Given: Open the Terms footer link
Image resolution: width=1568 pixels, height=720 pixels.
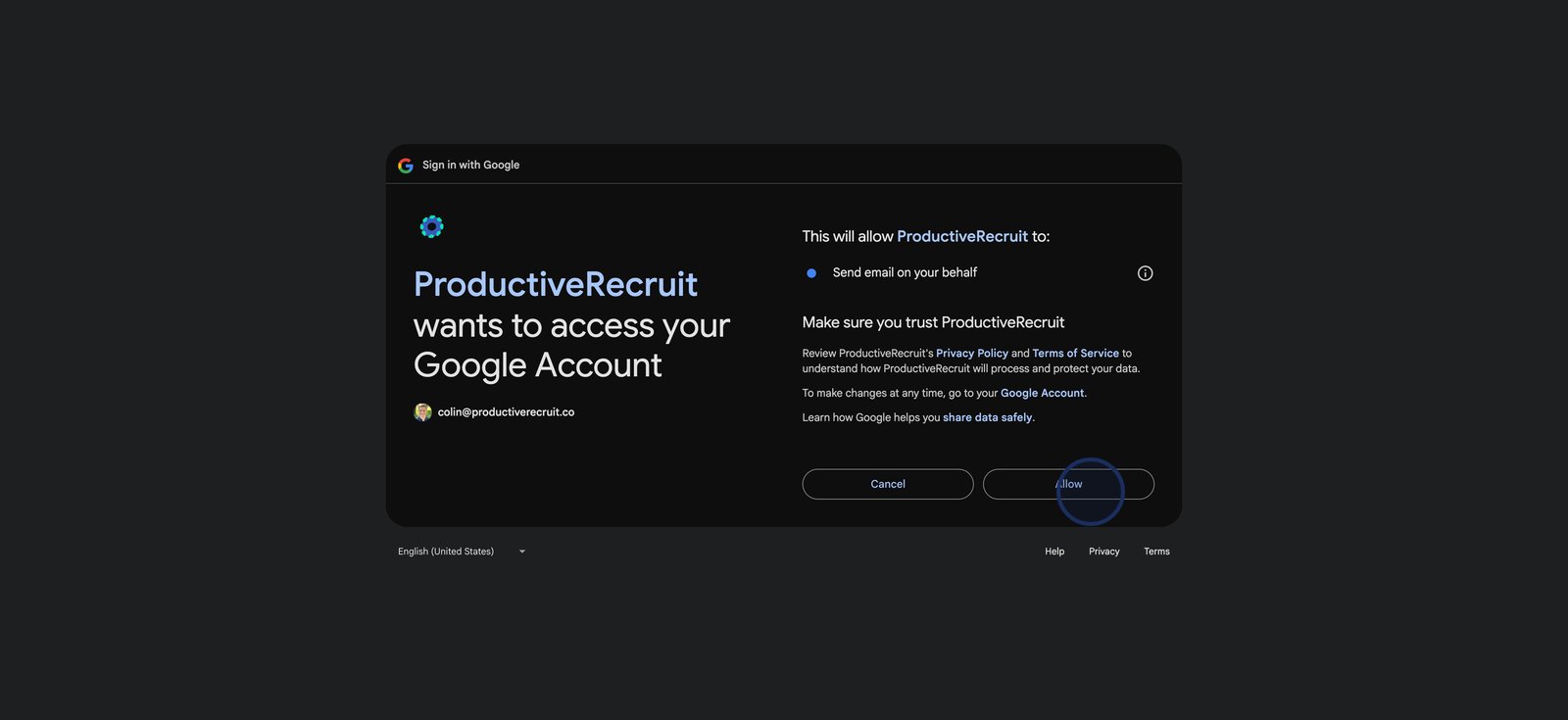Looking at the screenshot, I should pyautogui.click(x=1156, y=552).
